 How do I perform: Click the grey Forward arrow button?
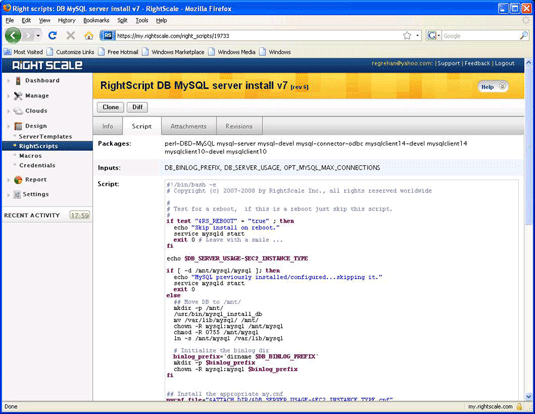tap(28, 35)
